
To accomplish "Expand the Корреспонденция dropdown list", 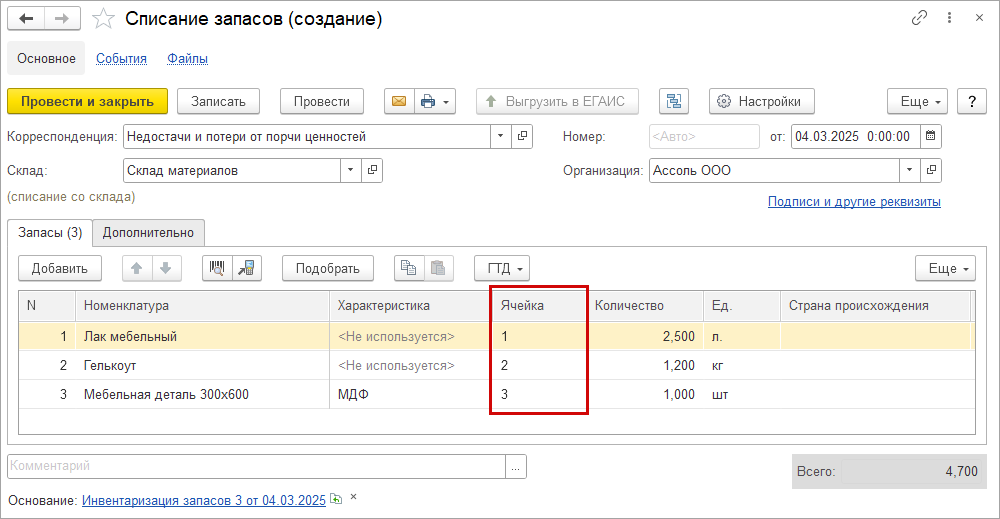I will (501, 136).
